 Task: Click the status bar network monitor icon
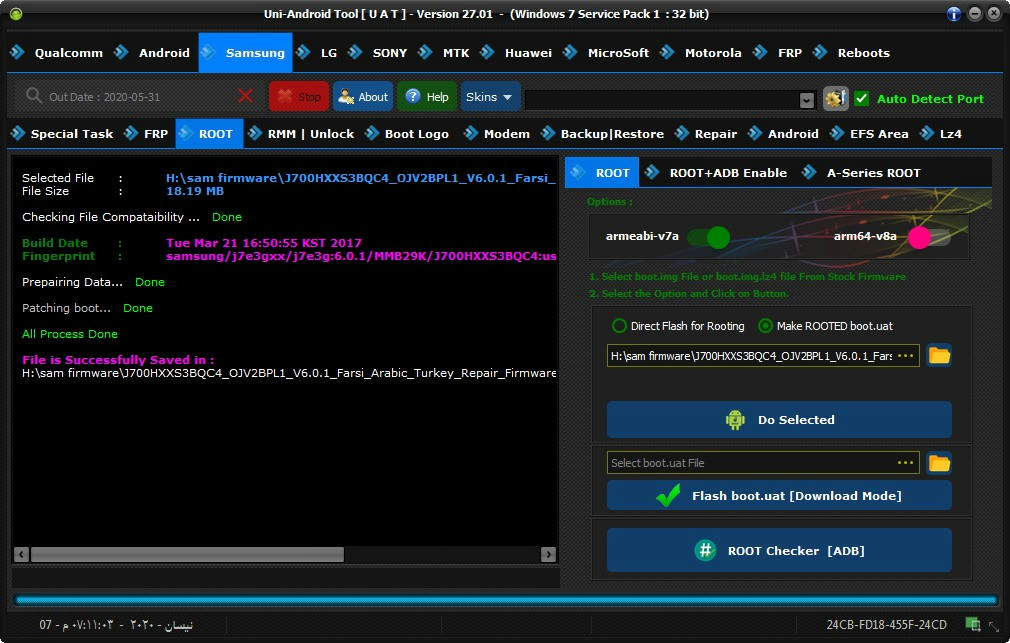973,624
